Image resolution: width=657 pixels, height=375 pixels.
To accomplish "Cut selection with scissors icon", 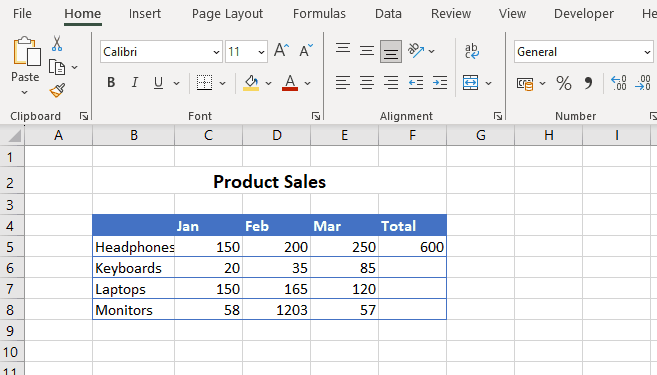I will (57, 44).
